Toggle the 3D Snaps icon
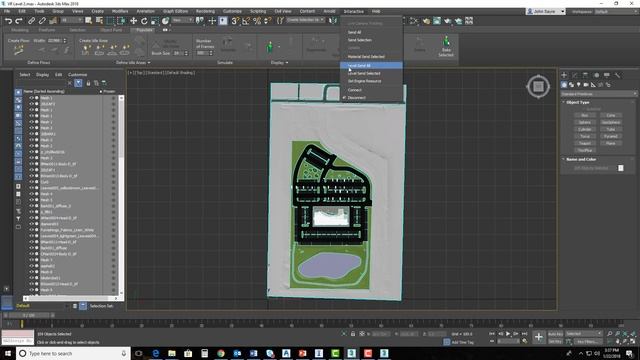The width and height of the screenshot is (640, 360). (x=235, y=21)
